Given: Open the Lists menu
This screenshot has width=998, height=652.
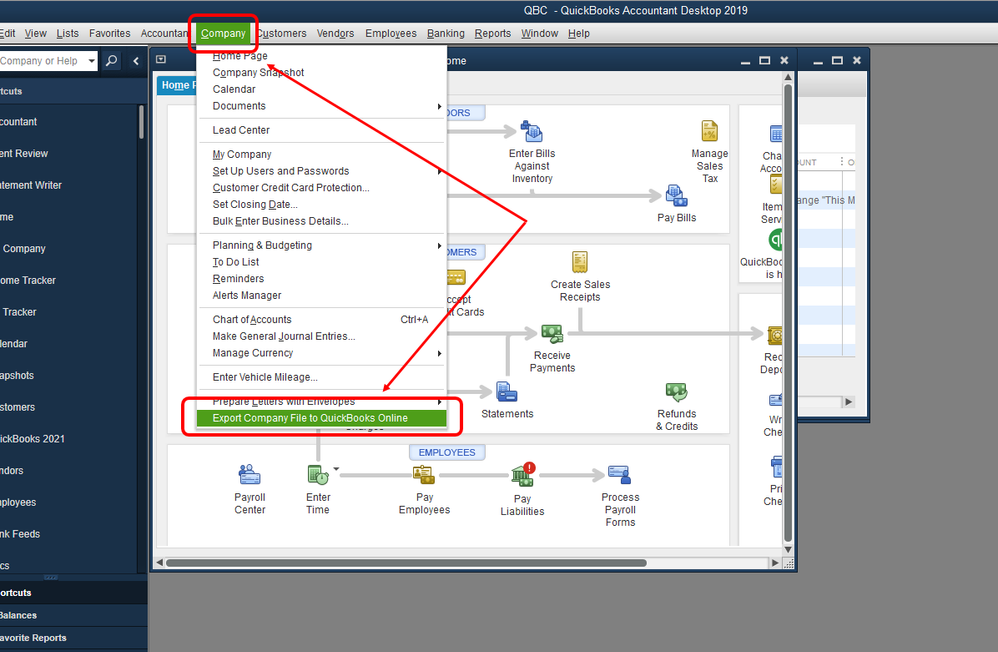Looking at the screenshot, I should click(x=67, y=33).
